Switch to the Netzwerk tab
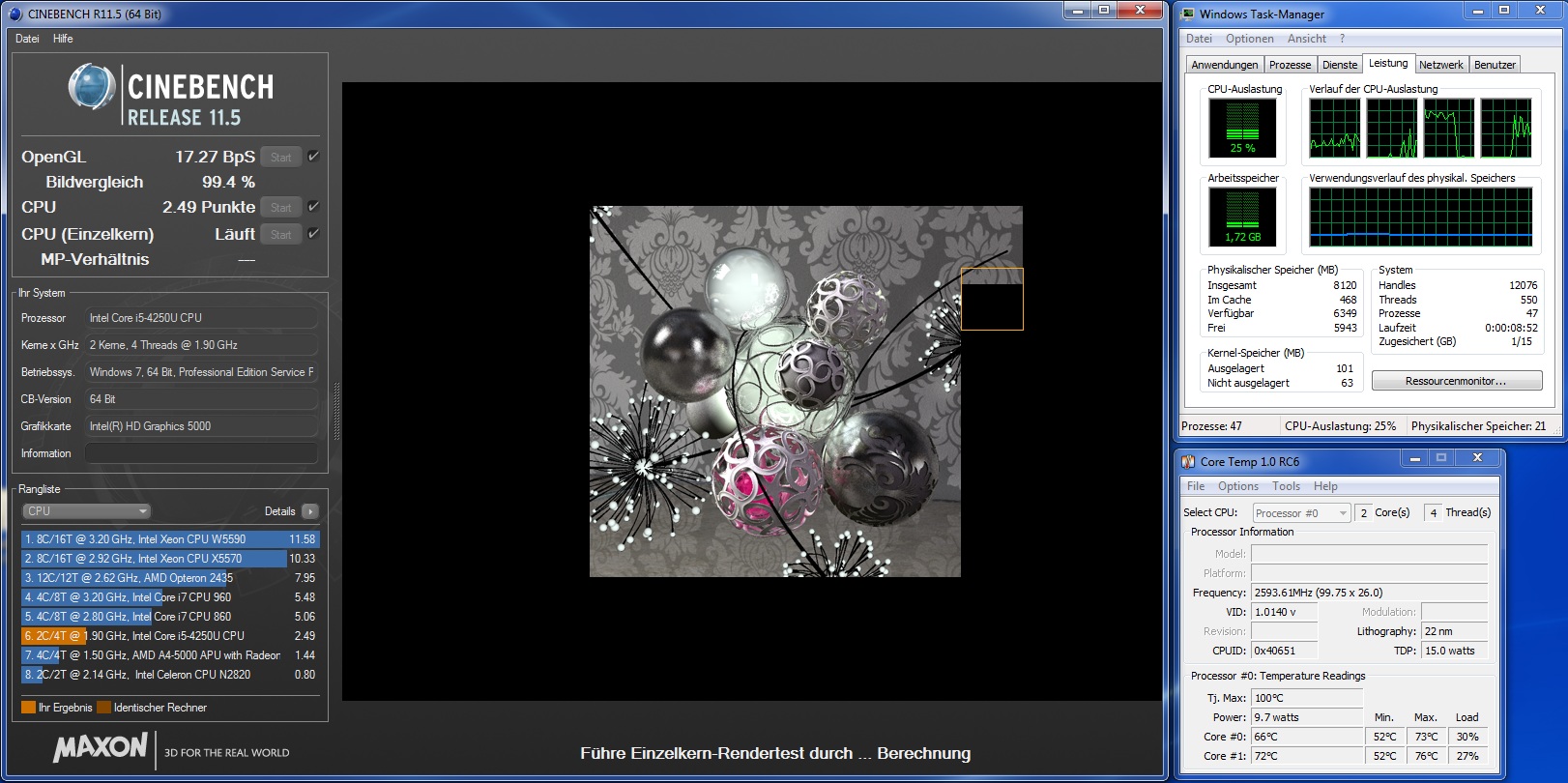Screen dimensions: 1568x783 [1441, 65]
